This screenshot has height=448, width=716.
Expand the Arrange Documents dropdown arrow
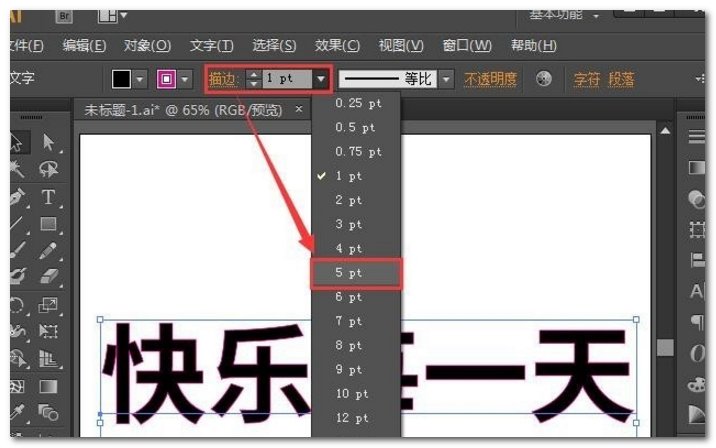click(123, 16)
